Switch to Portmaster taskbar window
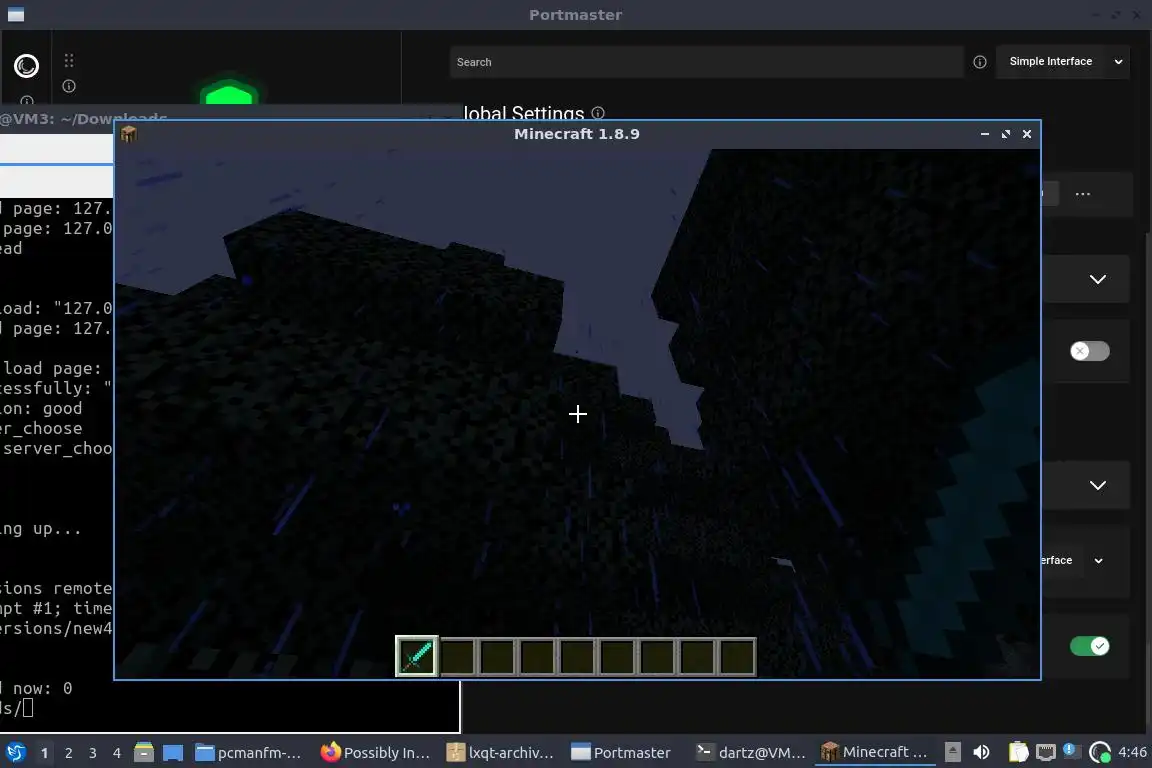The height and width of the screenshot is (768, 1152). tap(622, 753)
